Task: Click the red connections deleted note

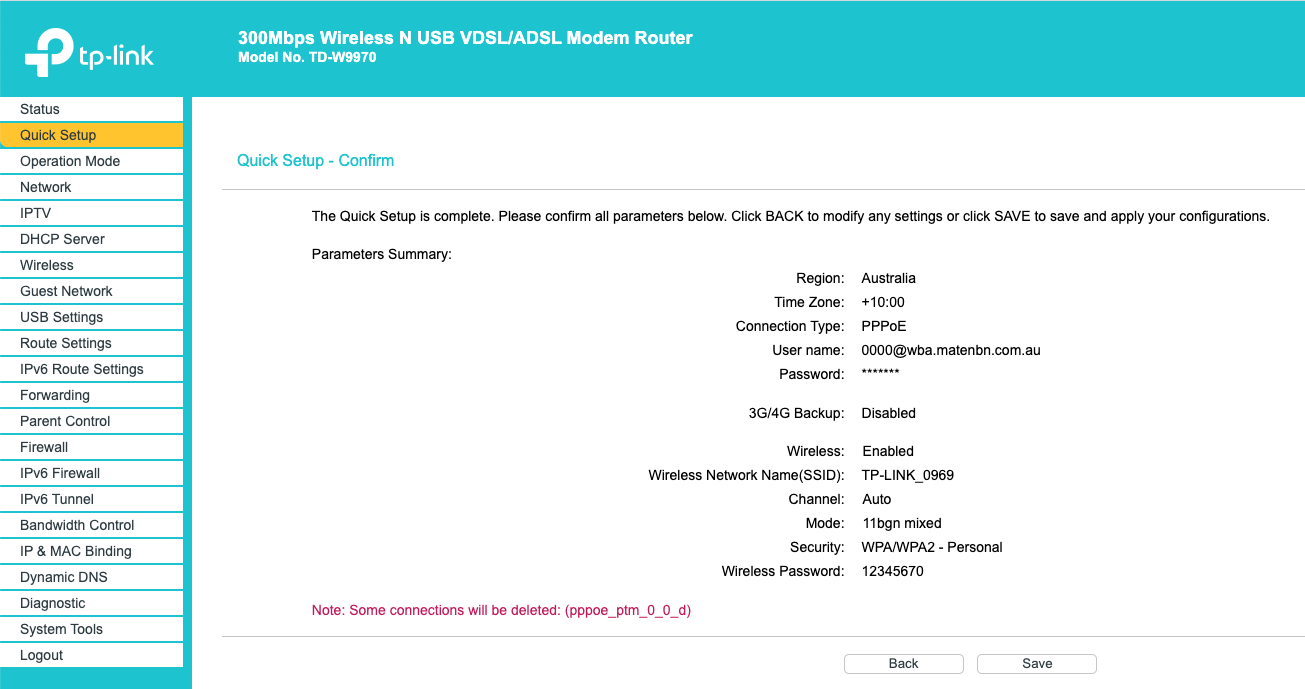Action: pos(502,610)
